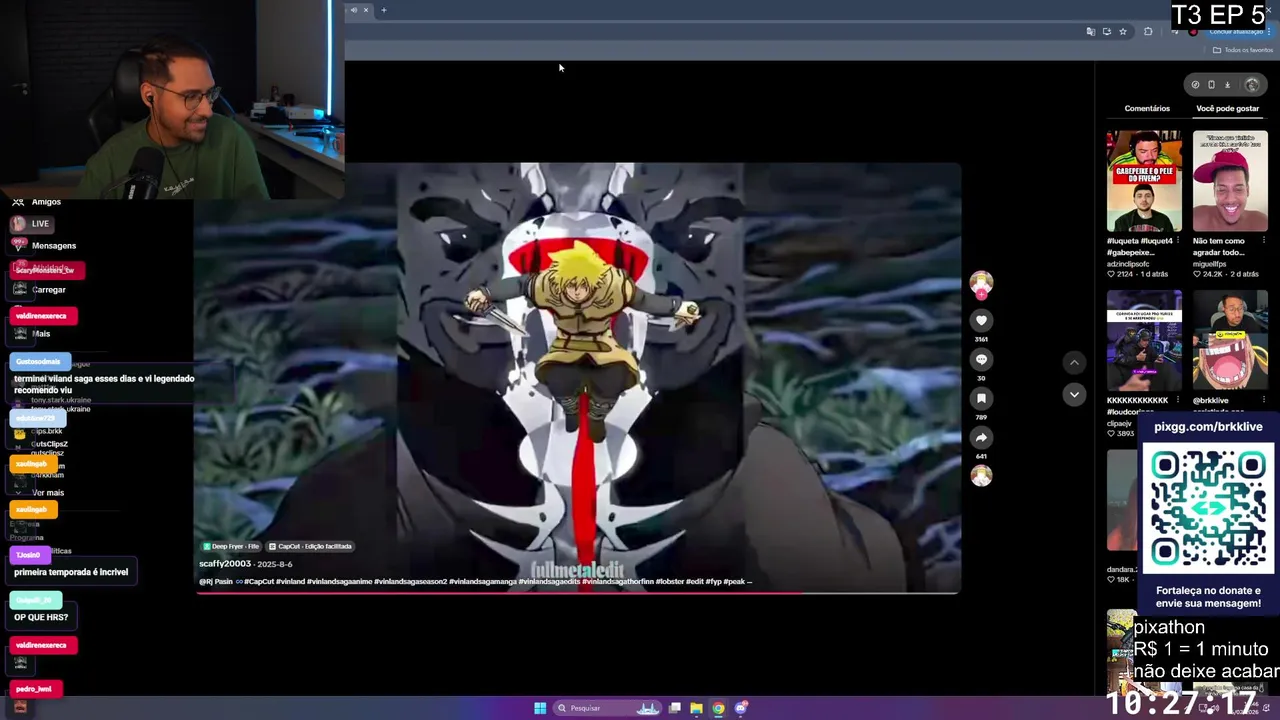The image size is (1280, 720).
Task: Open a new browser tab
Action: click(x=383, y=10)
